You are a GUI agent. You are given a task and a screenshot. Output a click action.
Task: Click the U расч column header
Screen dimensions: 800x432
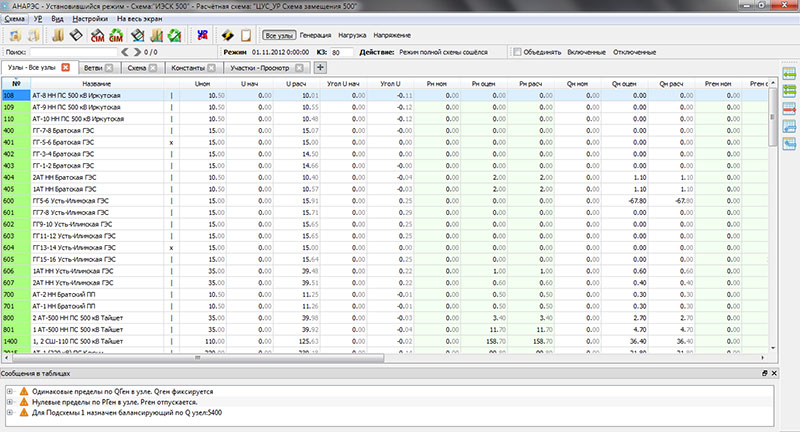click(296, 84)
